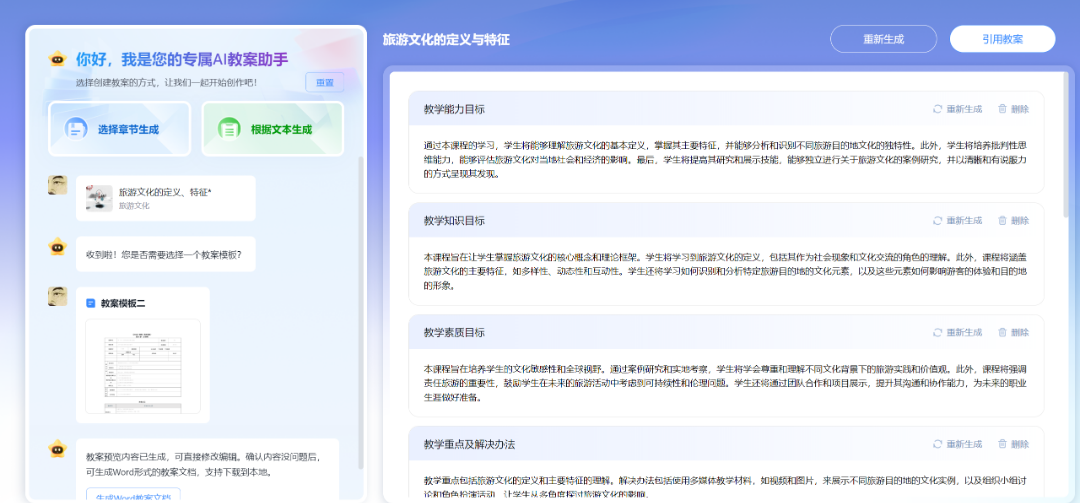1080x503 pixels.
Task: Click the refresh icon in 教学能力目标 section
Action: (x=937, y=109)
